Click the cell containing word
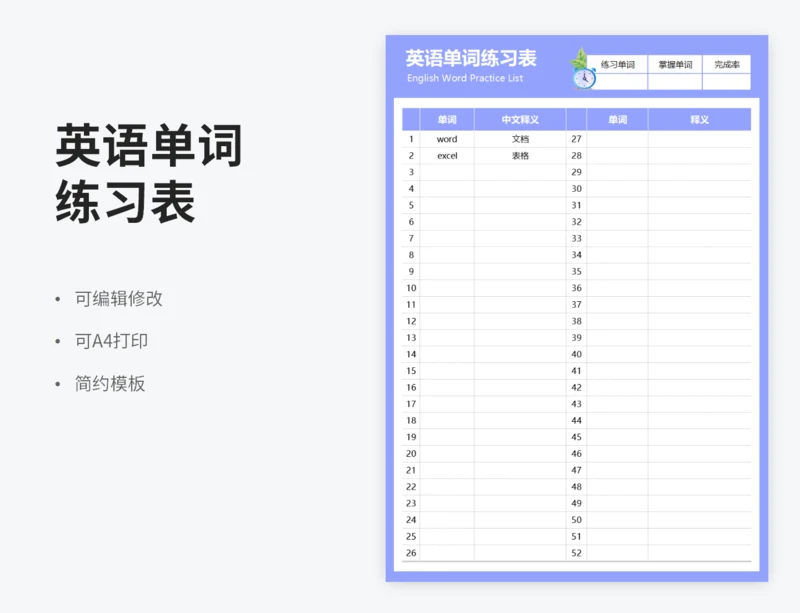This screenshot has width=800, height=613. point(447,139)
